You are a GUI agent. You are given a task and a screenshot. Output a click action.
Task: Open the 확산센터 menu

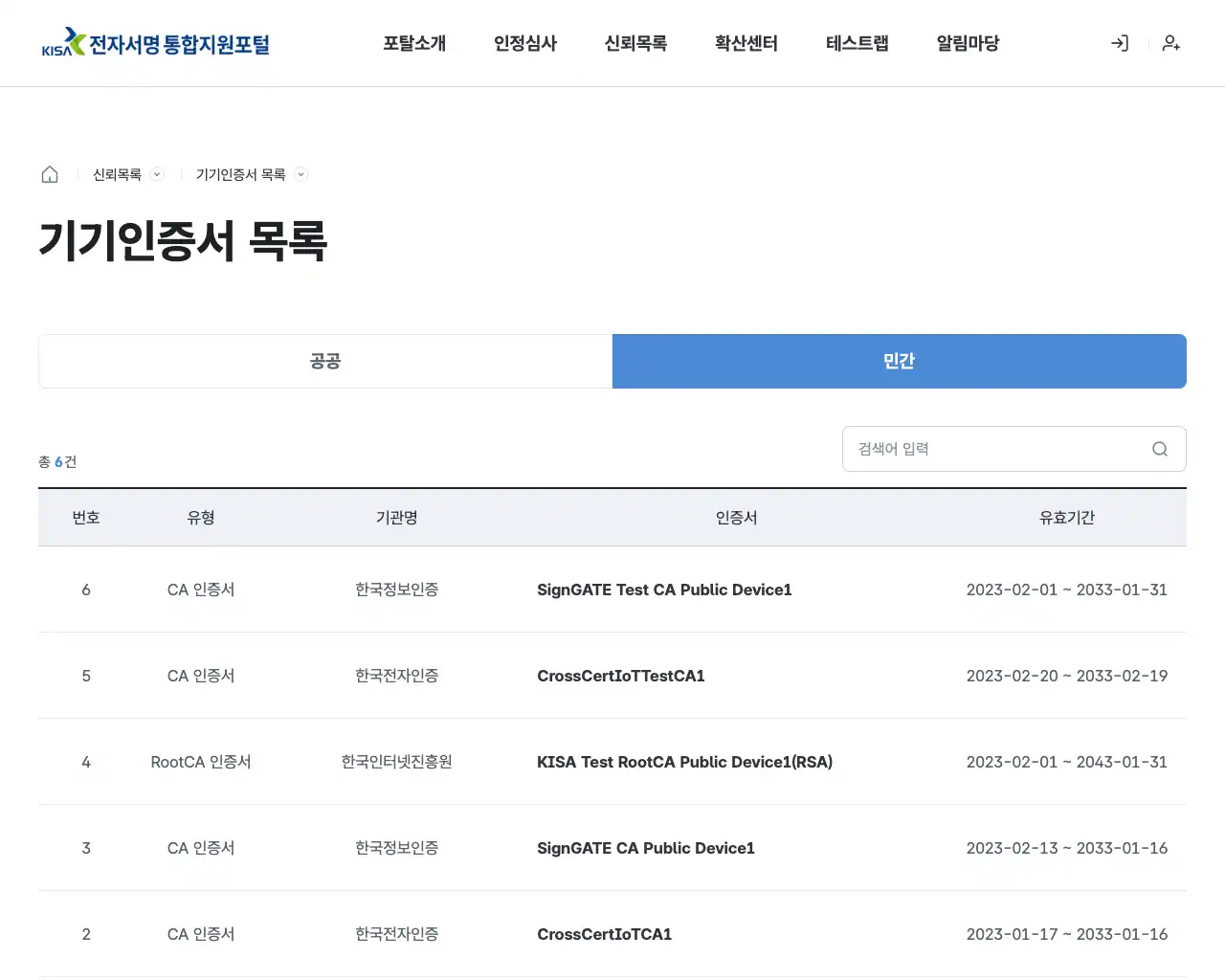[x=746, y=43]
